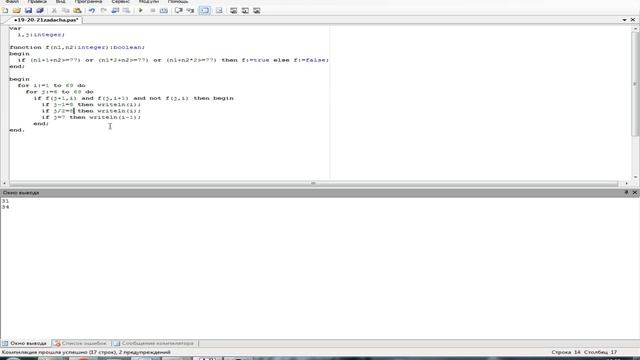The width and height of the screenshot is (640, 360).
Task: Click the editor scroll-up arrow
Action: 635,29
